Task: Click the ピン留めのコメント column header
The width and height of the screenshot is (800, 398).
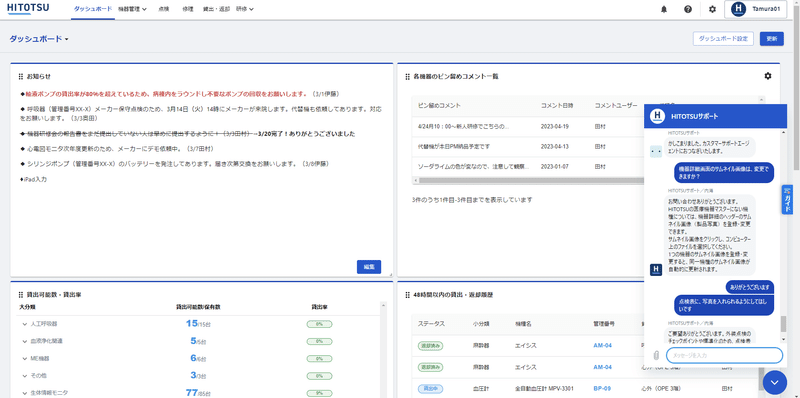Action: [x=439, y=106]
